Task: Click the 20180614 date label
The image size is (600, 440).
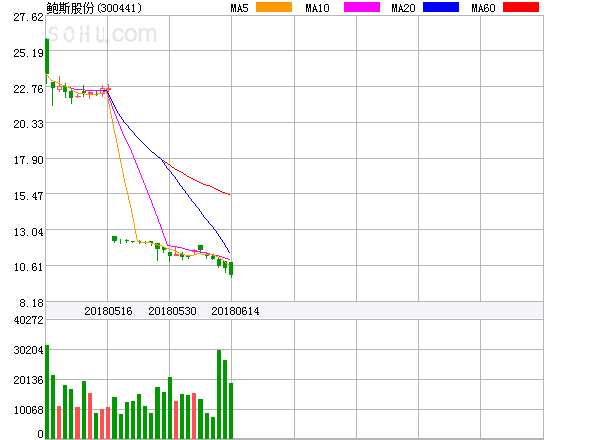Action: coord(235,311)
